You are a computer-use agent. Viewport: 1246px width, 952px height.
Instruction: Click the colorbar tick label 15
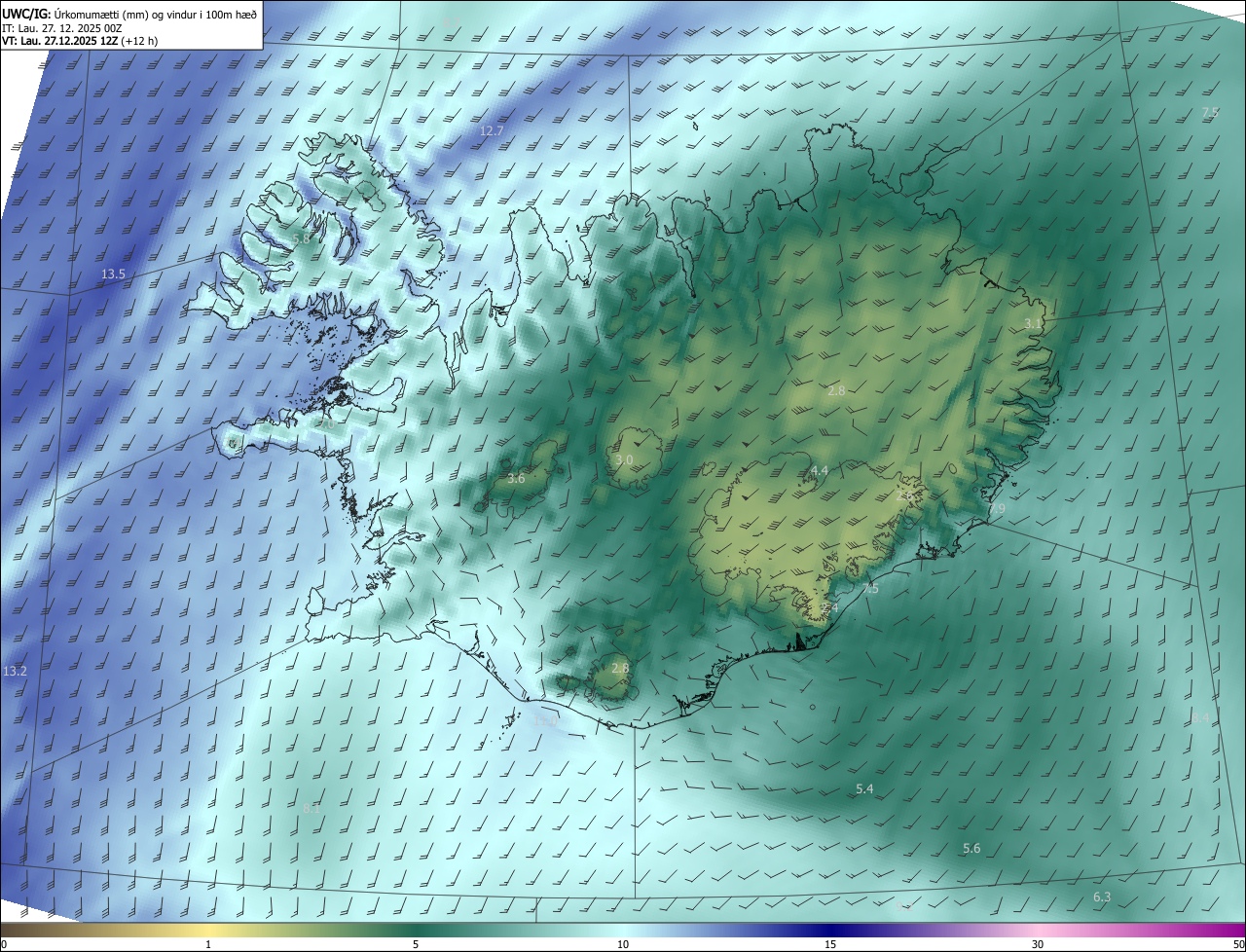pyautogui.click(x=830, y=944)
